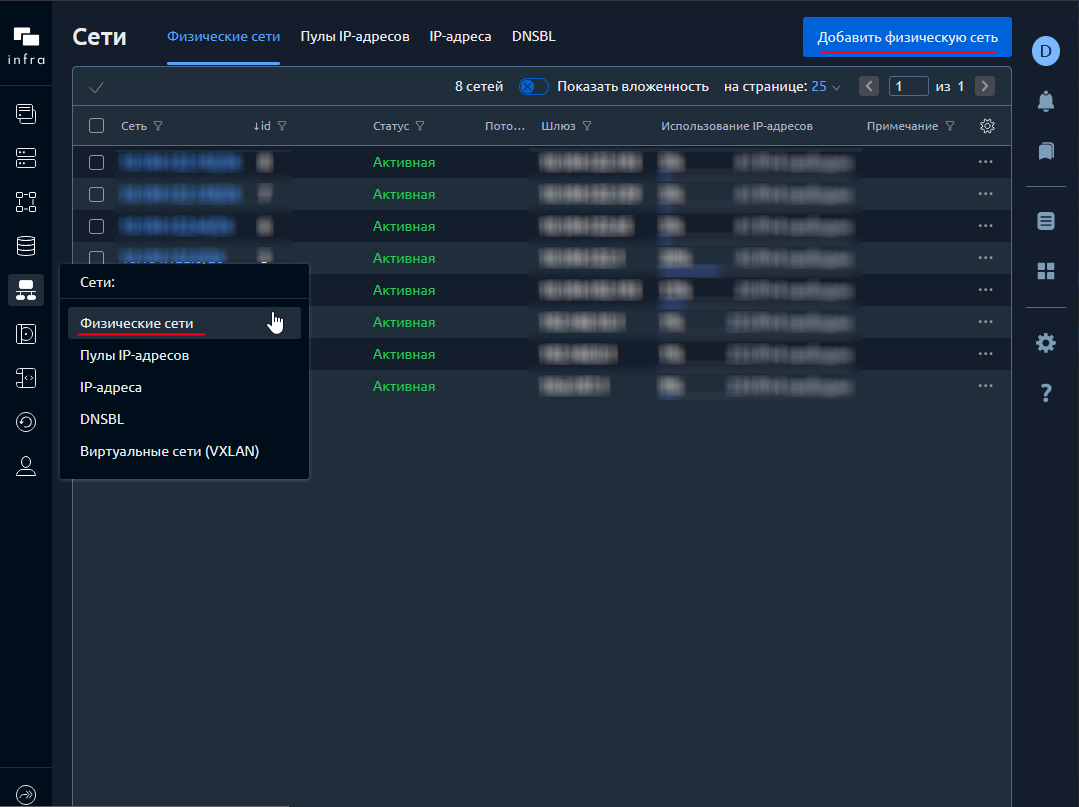This screenshot has height=807, width=1079.
Task: Open the storage database sidebar icon
Action: coord(26,246)
